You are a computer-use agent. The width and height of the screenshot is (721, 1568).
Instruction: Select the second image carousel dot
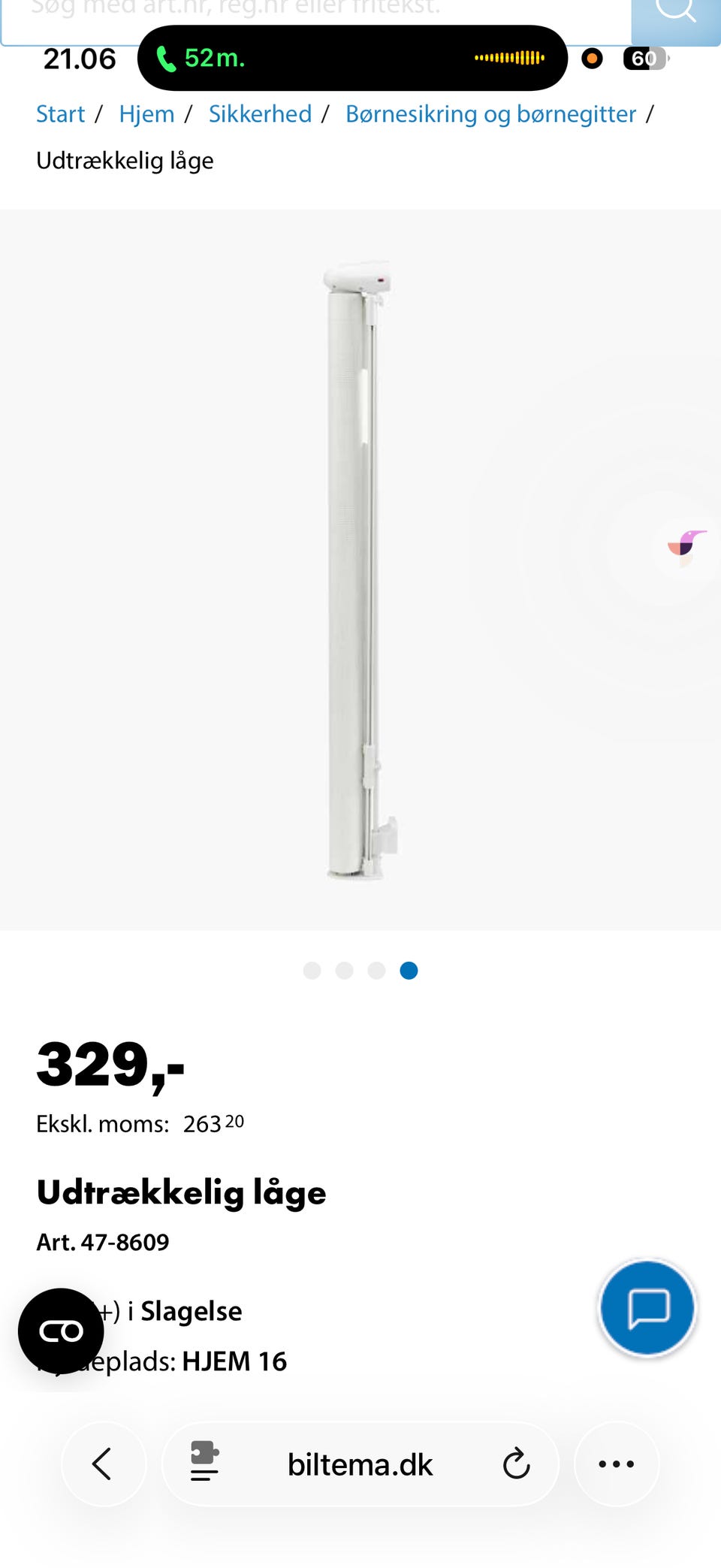[x=344, y=971]
